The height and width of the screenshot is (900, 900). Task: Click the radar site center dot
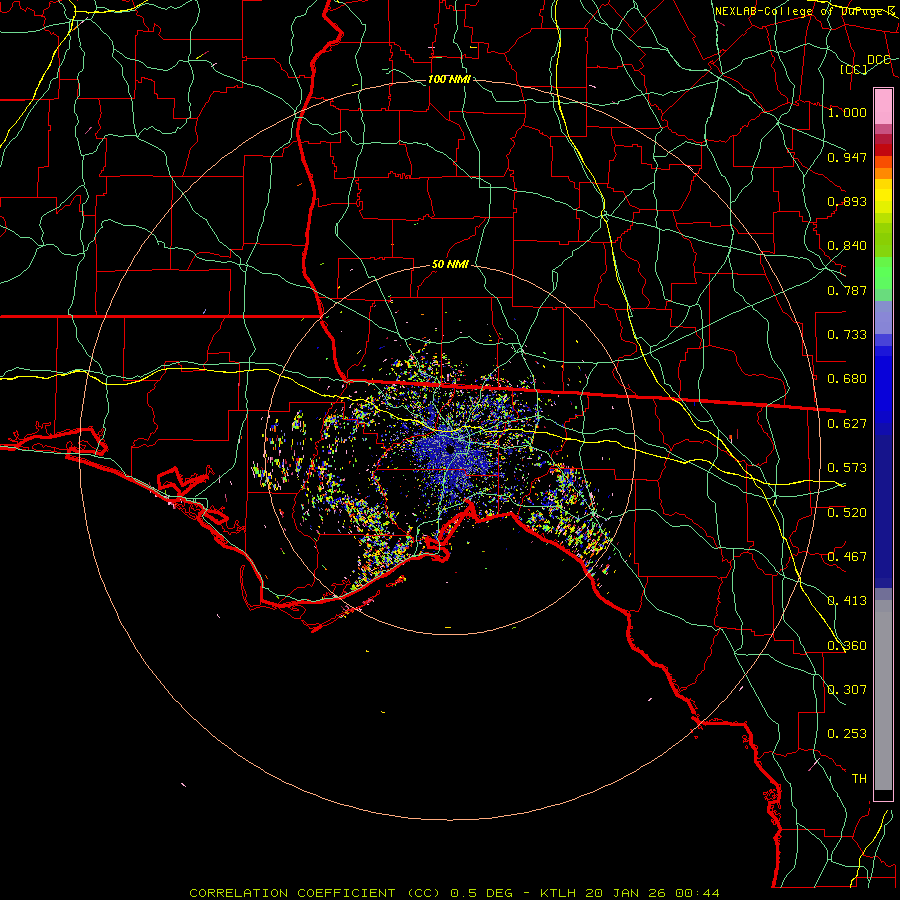click(x=450, y=449)
